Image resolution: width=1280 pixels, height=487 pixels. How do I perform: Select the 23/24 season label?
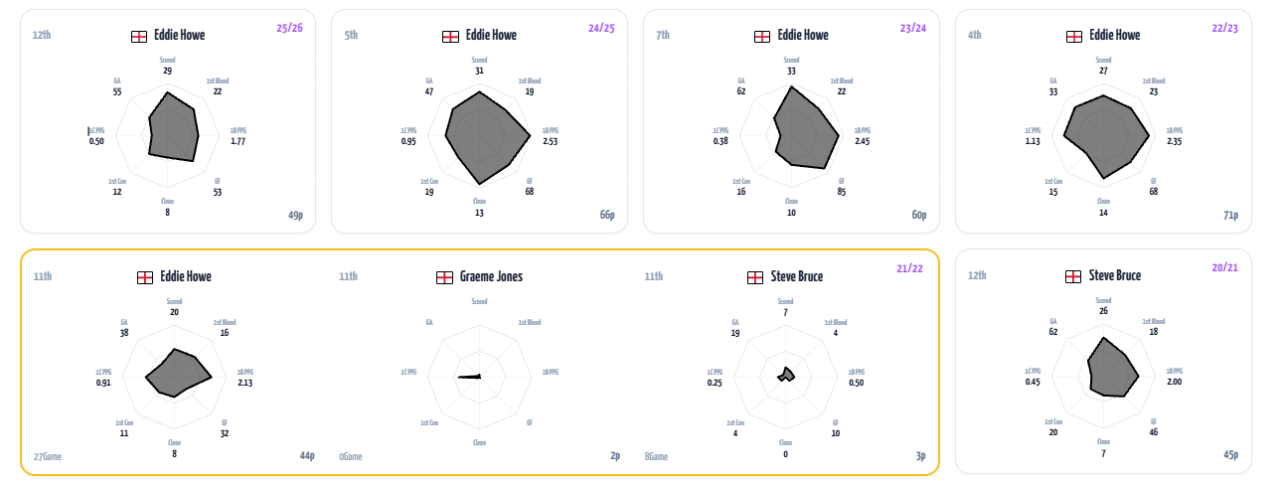913,28
